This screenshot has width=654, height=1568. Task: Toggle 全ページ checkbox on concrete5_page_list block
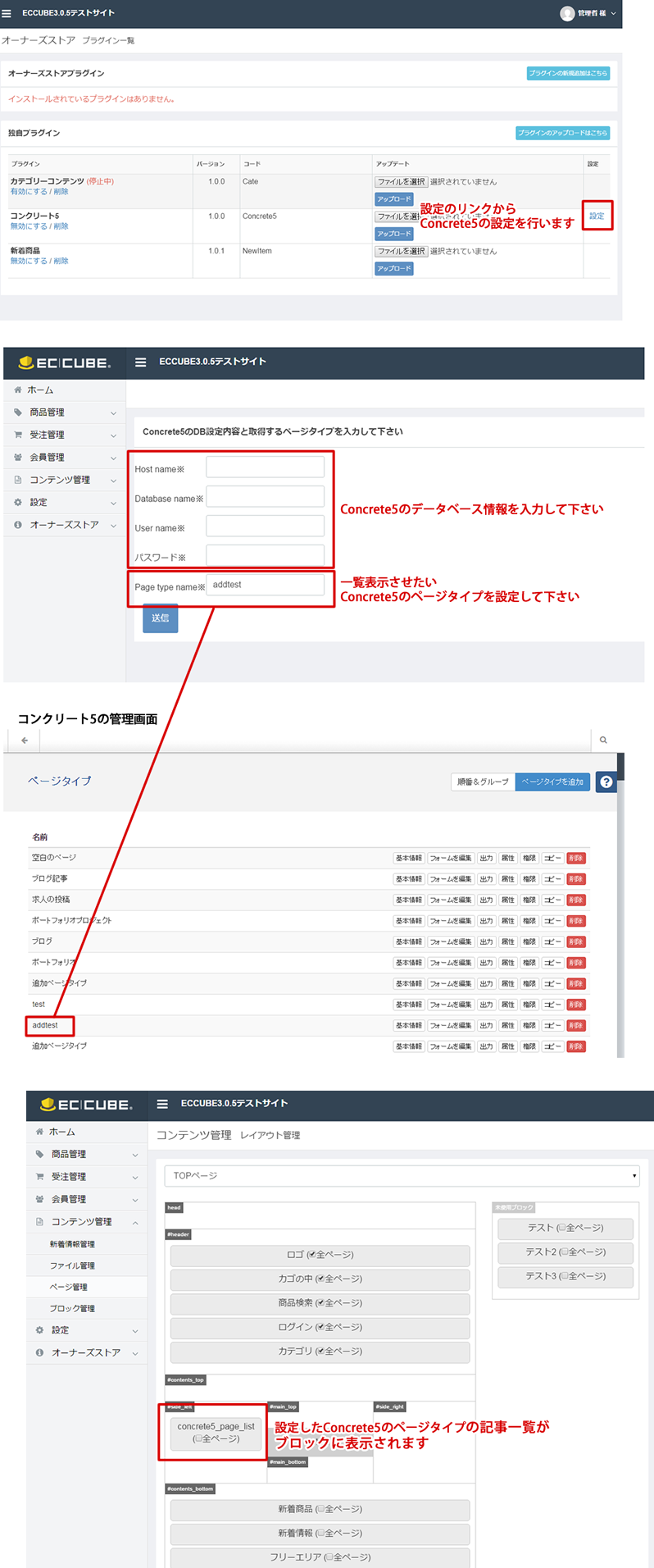pyautogui.click(x=200, y=1438)
